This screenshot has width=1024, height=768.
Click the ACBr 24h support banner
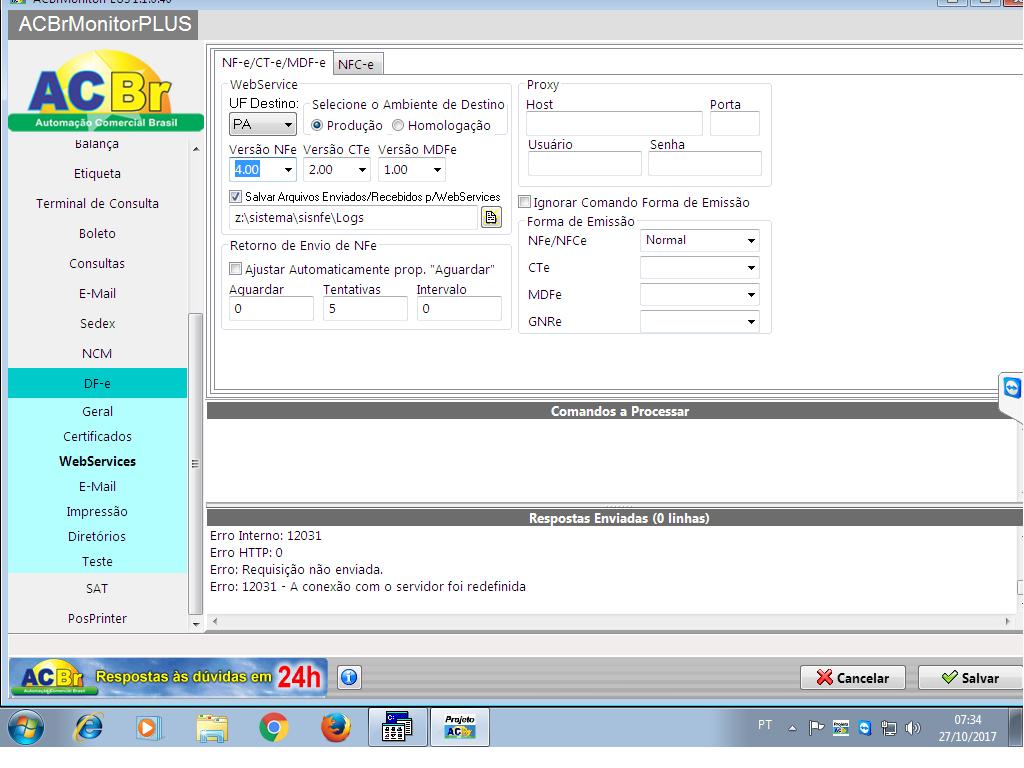168,677
